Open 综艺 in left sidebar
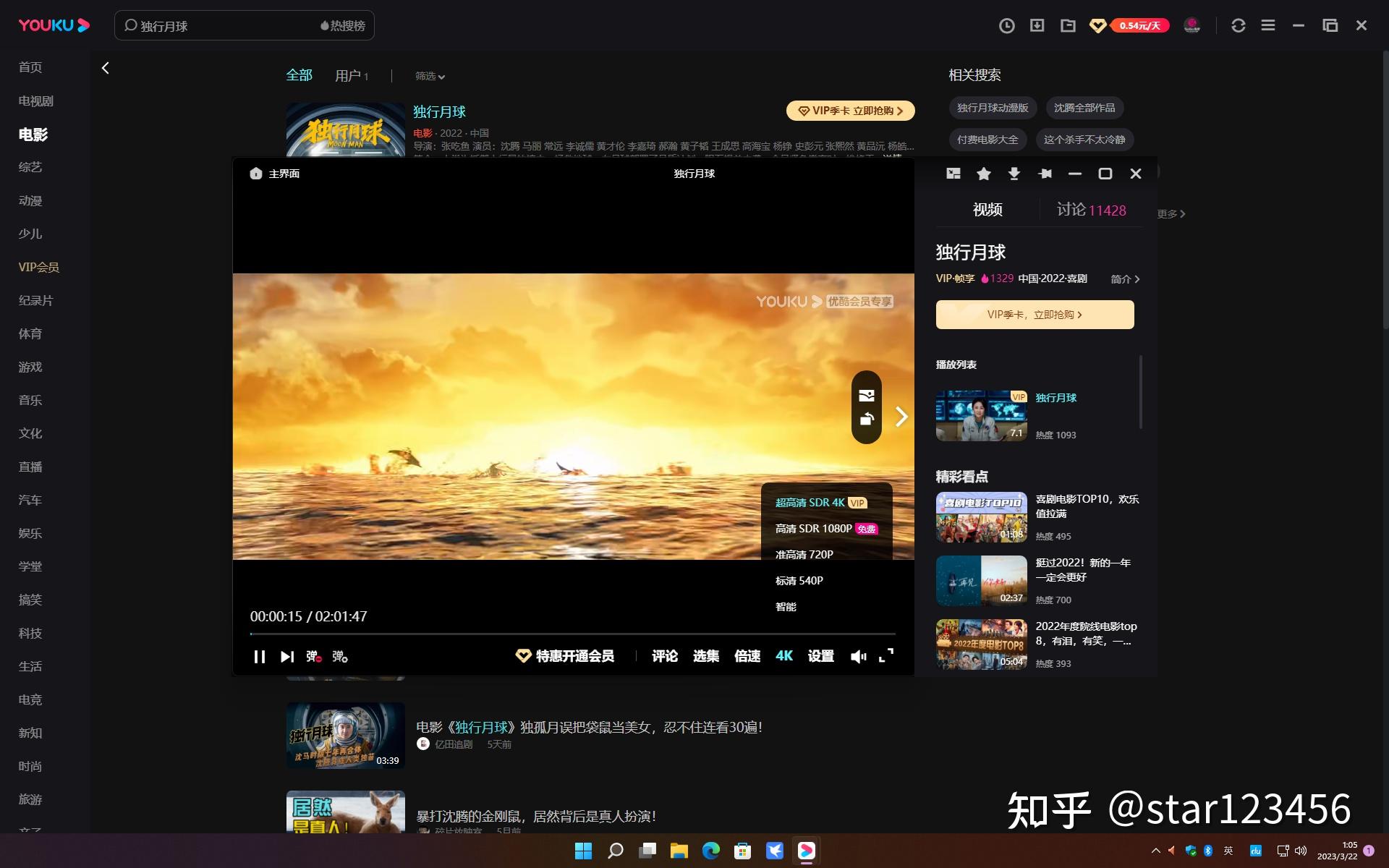Viewport: 1389px width, 868px height. click(x=30, y=167)
